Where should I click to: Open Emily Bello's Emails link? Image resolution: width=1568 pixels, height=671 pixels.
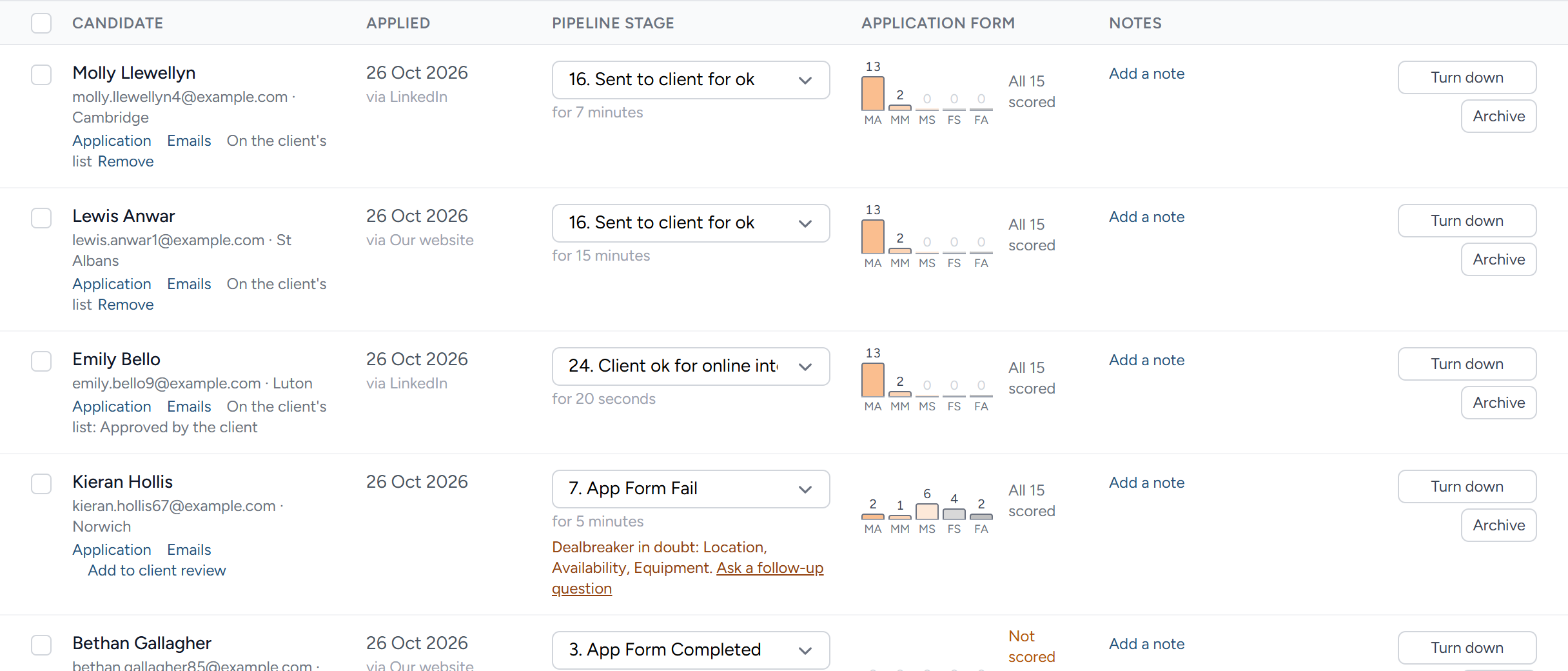[x=189, y=406]
